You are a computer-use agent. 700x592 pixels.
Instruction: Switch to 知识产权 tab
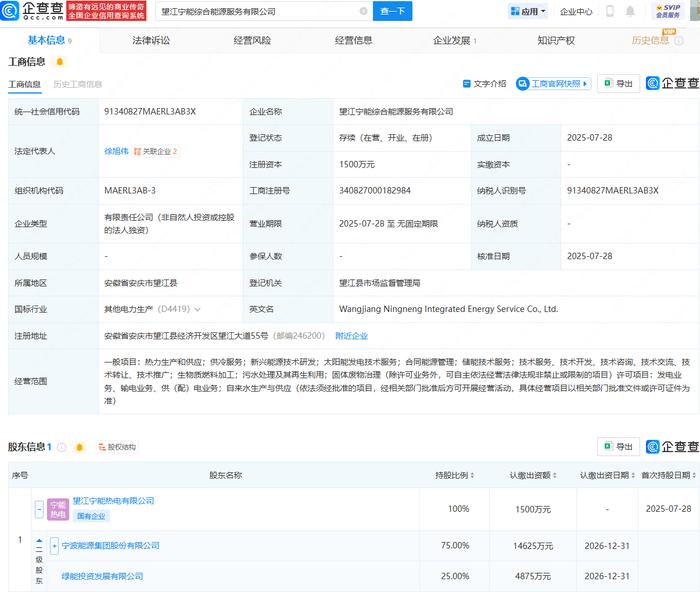[556, 41]
